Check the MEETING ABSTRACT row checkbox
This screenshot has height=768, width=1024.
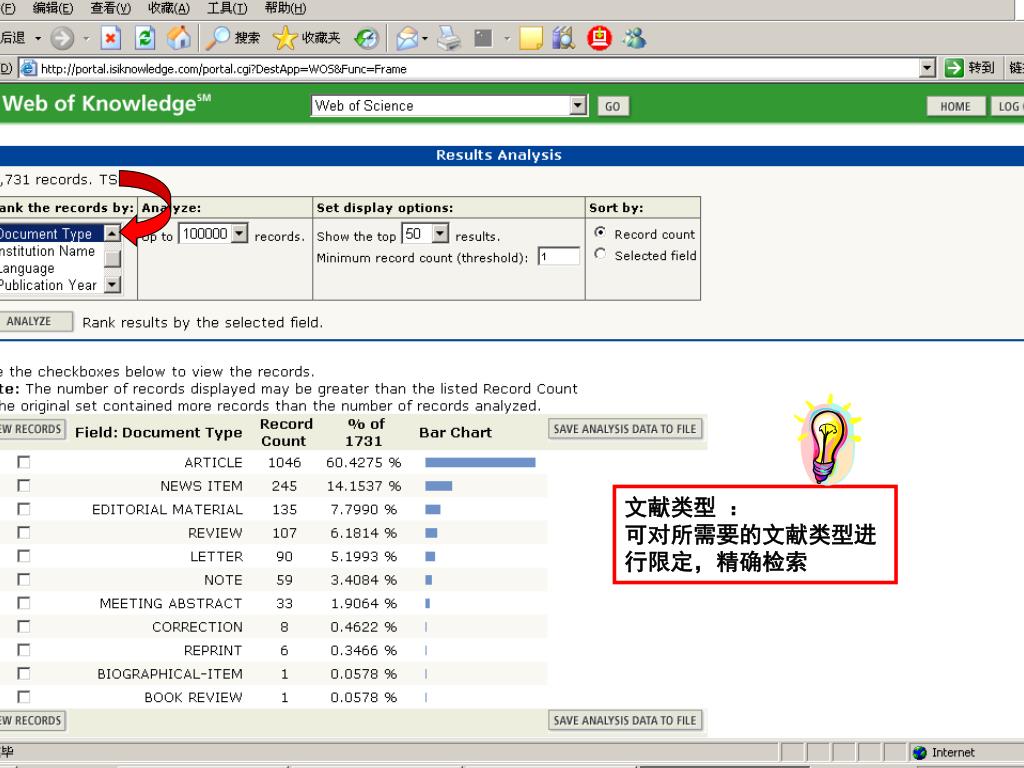[24, 603]
